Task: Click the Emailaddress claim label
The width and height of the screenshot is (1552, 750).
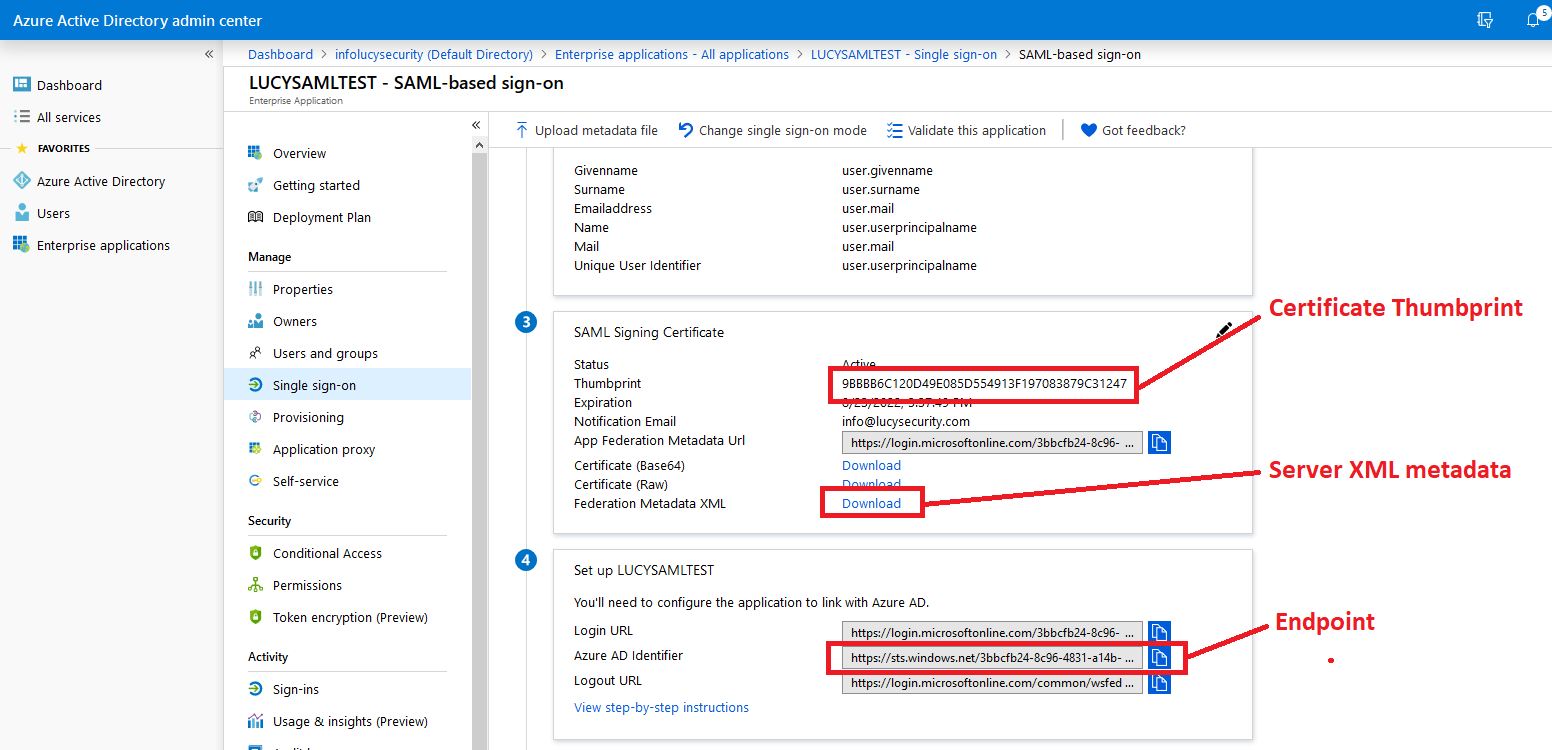Action: (x=612, y=208)
